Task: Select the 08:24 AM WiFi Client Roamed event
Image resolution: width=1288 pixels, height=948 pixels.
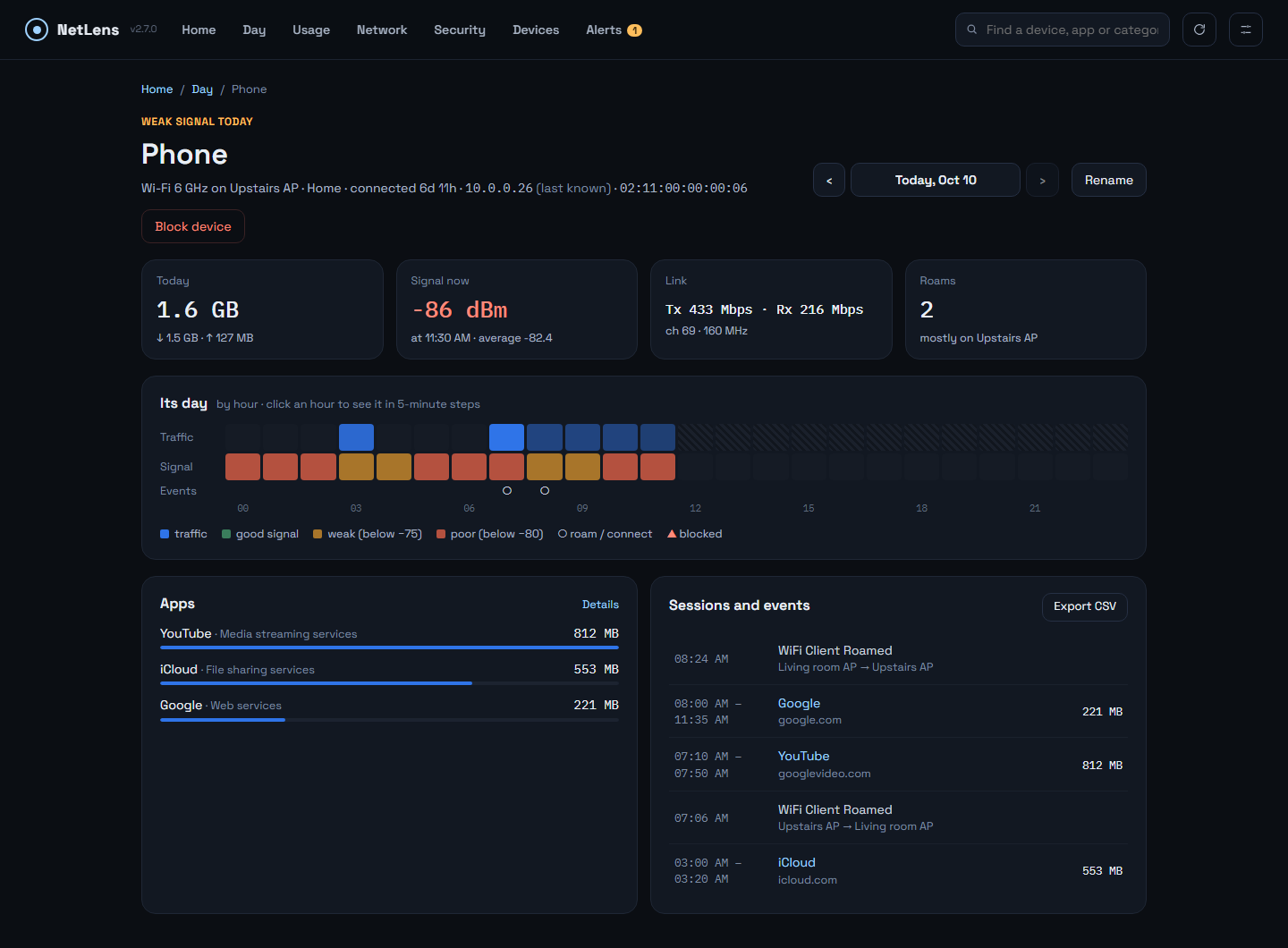Action: pyautogui.click(x=898, y=658)
